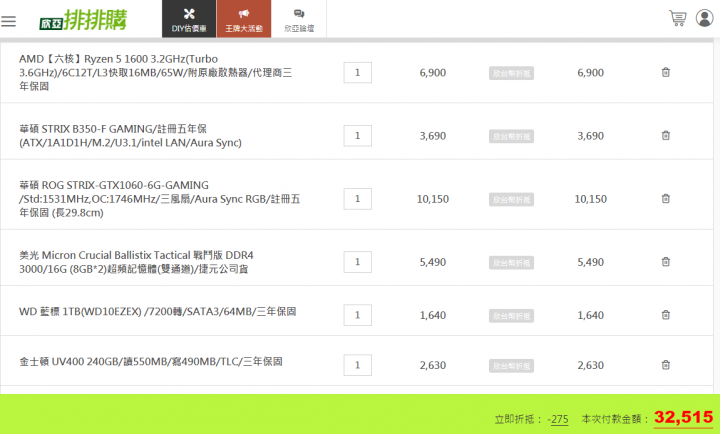
Task: Open the 王牌大活動 tab
Action: tap(244, 19)
